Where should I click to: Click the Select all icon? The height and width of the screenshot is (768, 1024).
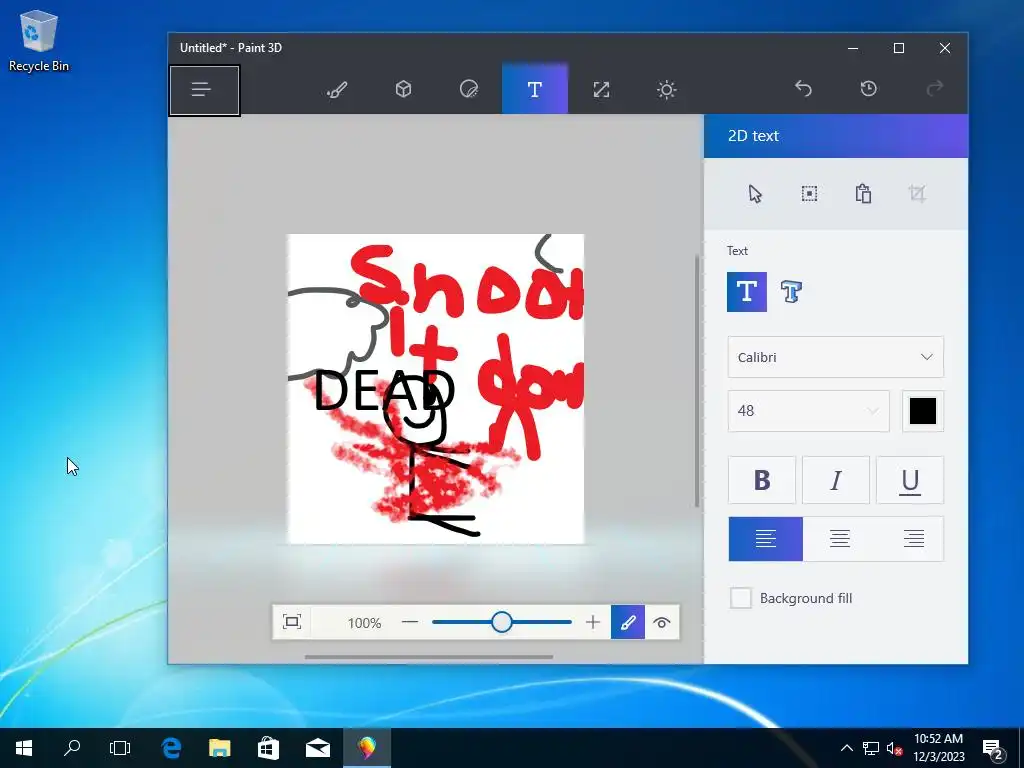coord(809,194)
